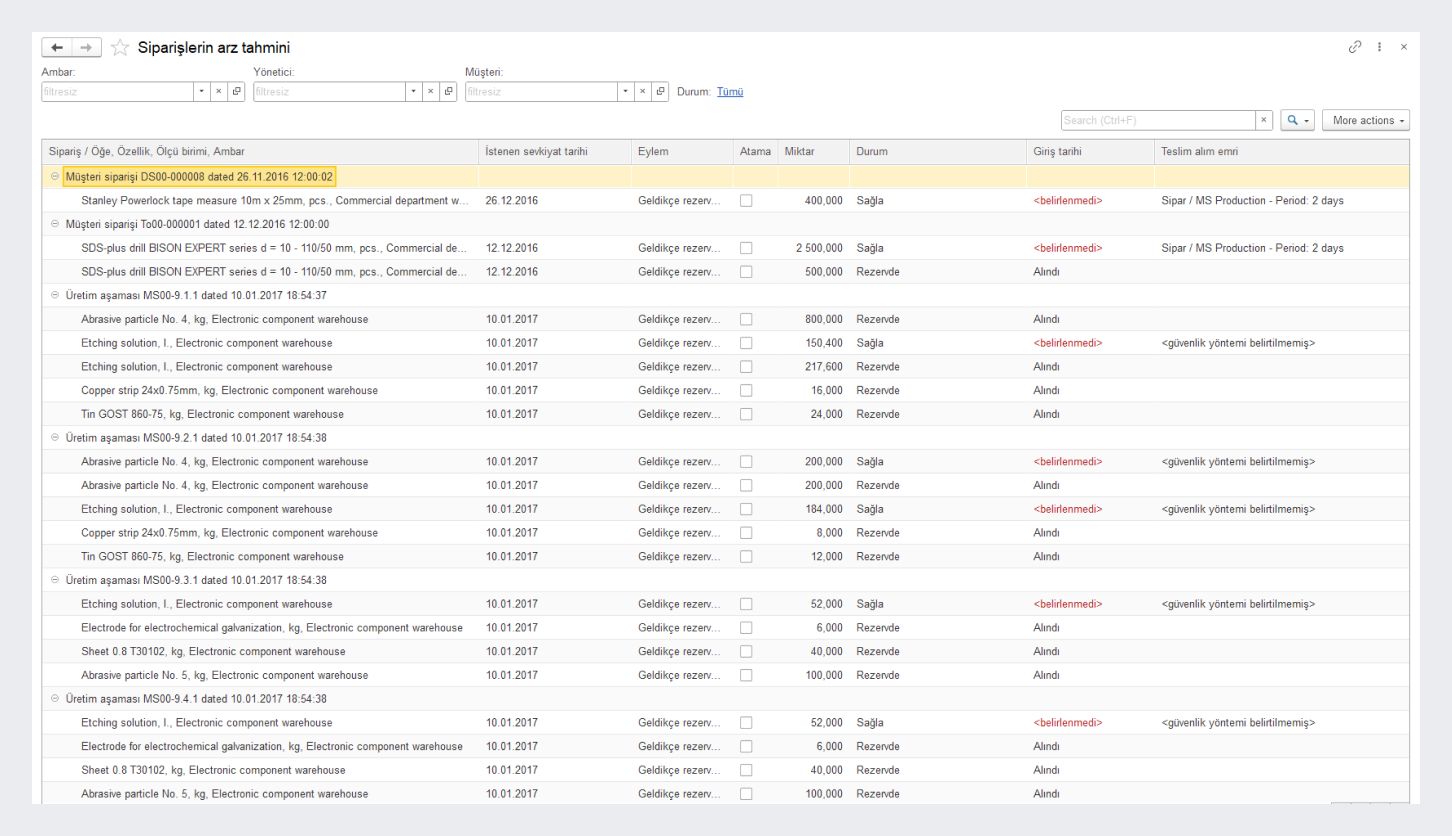Open the Ambar filter dropdown arrow
This screenshot has width=1452, height=836.
(202, 92)
